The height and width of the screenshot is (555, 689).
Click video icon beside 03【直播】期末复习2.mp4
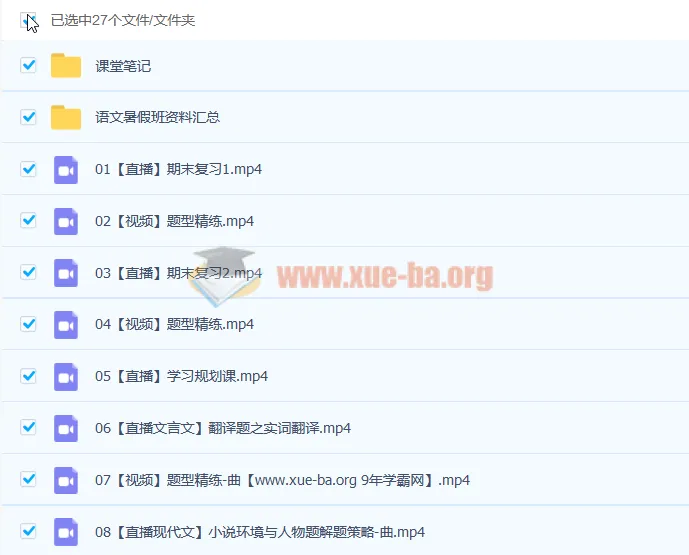point(66,273)
